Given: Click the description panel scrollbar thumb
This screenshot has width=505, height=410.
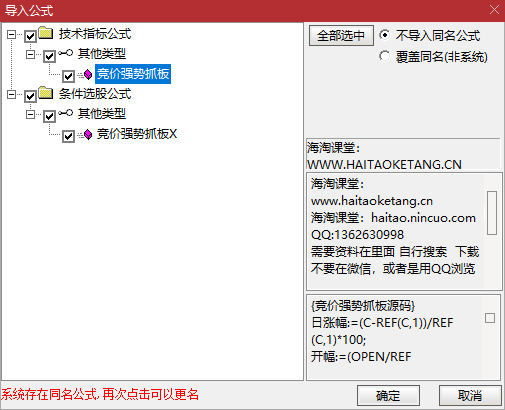Looking at the screenshot, I should click(x=492, y=213).
